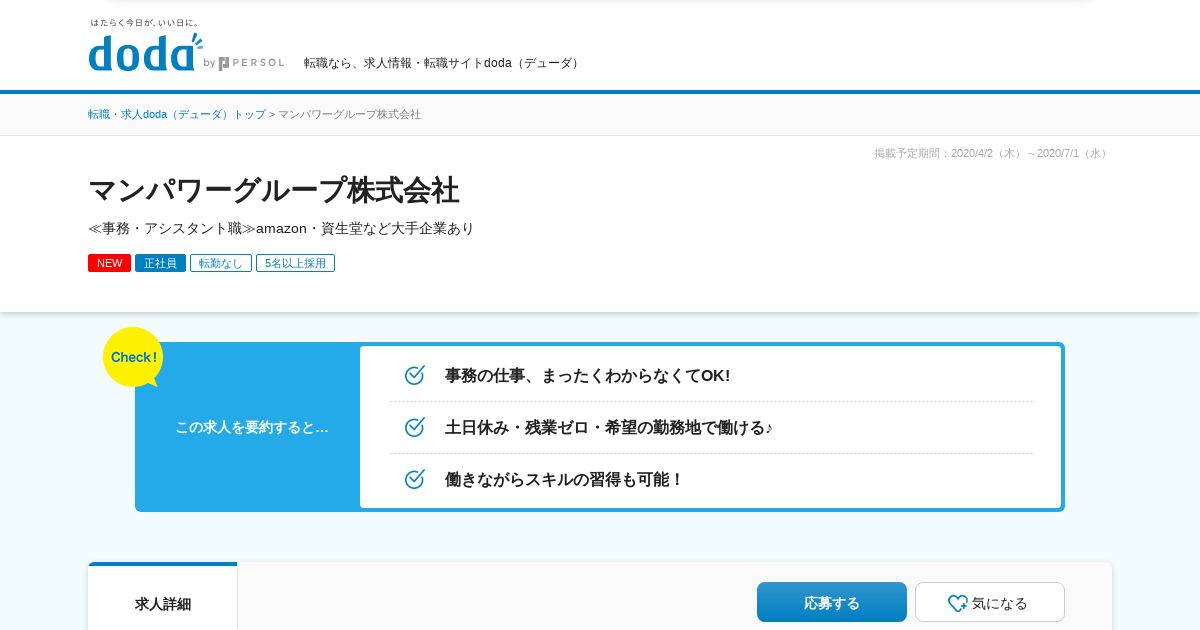
Task: Click the doda logo
Action: point(145,52)
